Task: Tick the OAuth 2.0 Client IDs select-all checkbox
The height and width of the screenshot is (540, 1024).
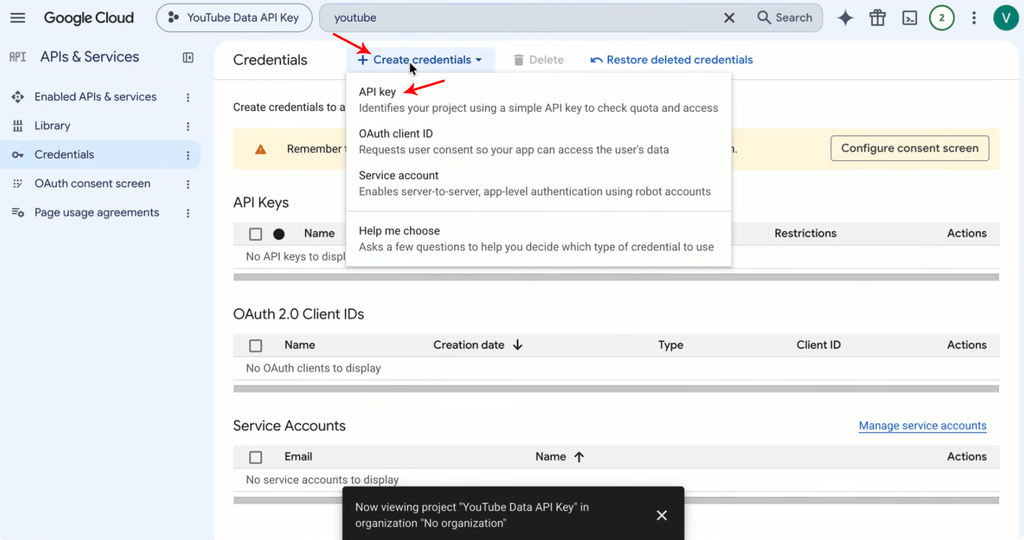Action: coord(255,345)
